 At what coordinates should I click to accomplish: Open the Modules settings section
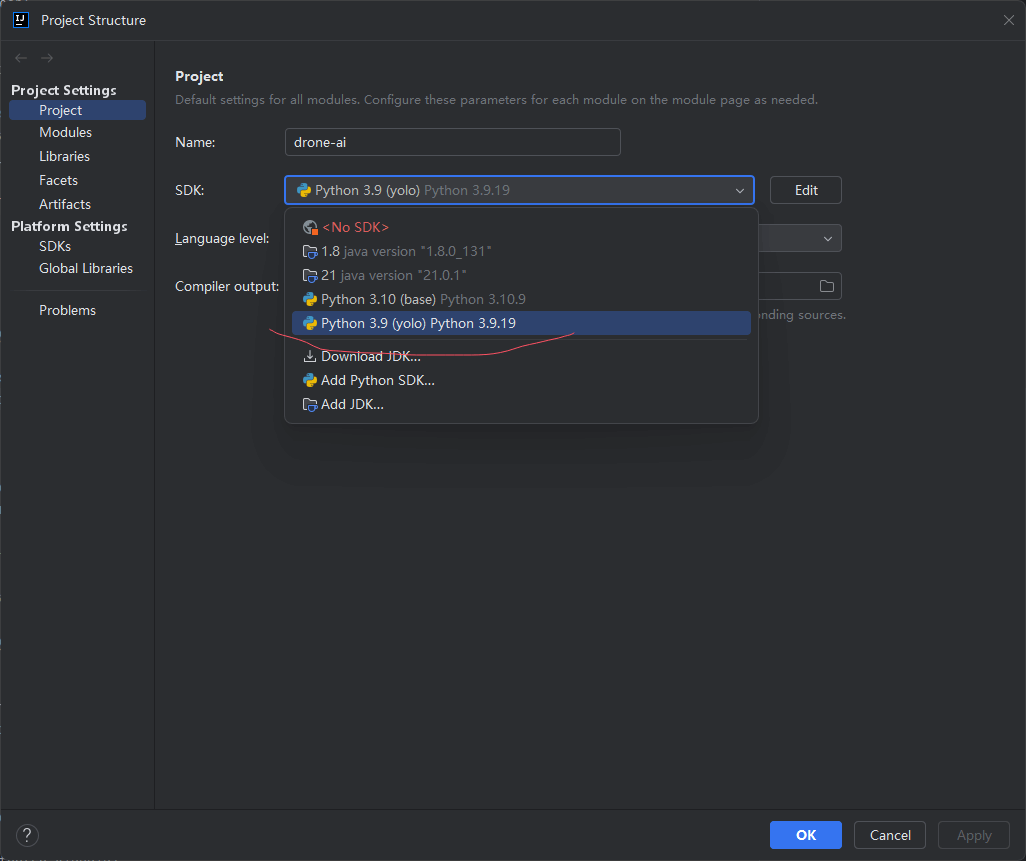[x=65, y=132]
